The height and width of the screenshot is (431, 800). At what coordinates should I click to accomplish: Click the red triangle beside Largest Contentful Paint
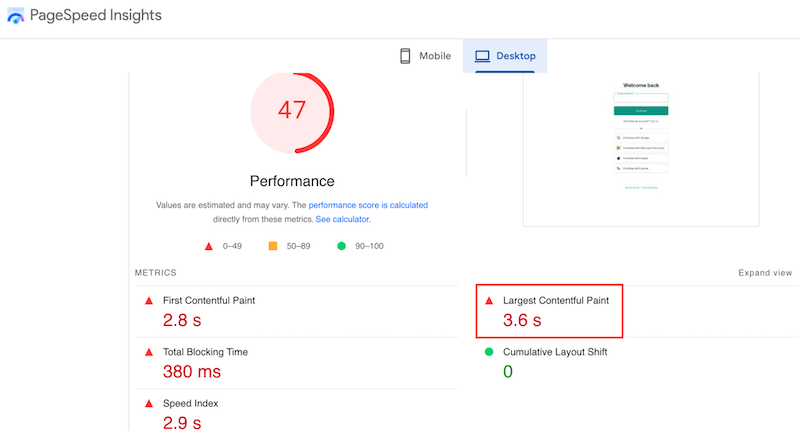point(489,300)
